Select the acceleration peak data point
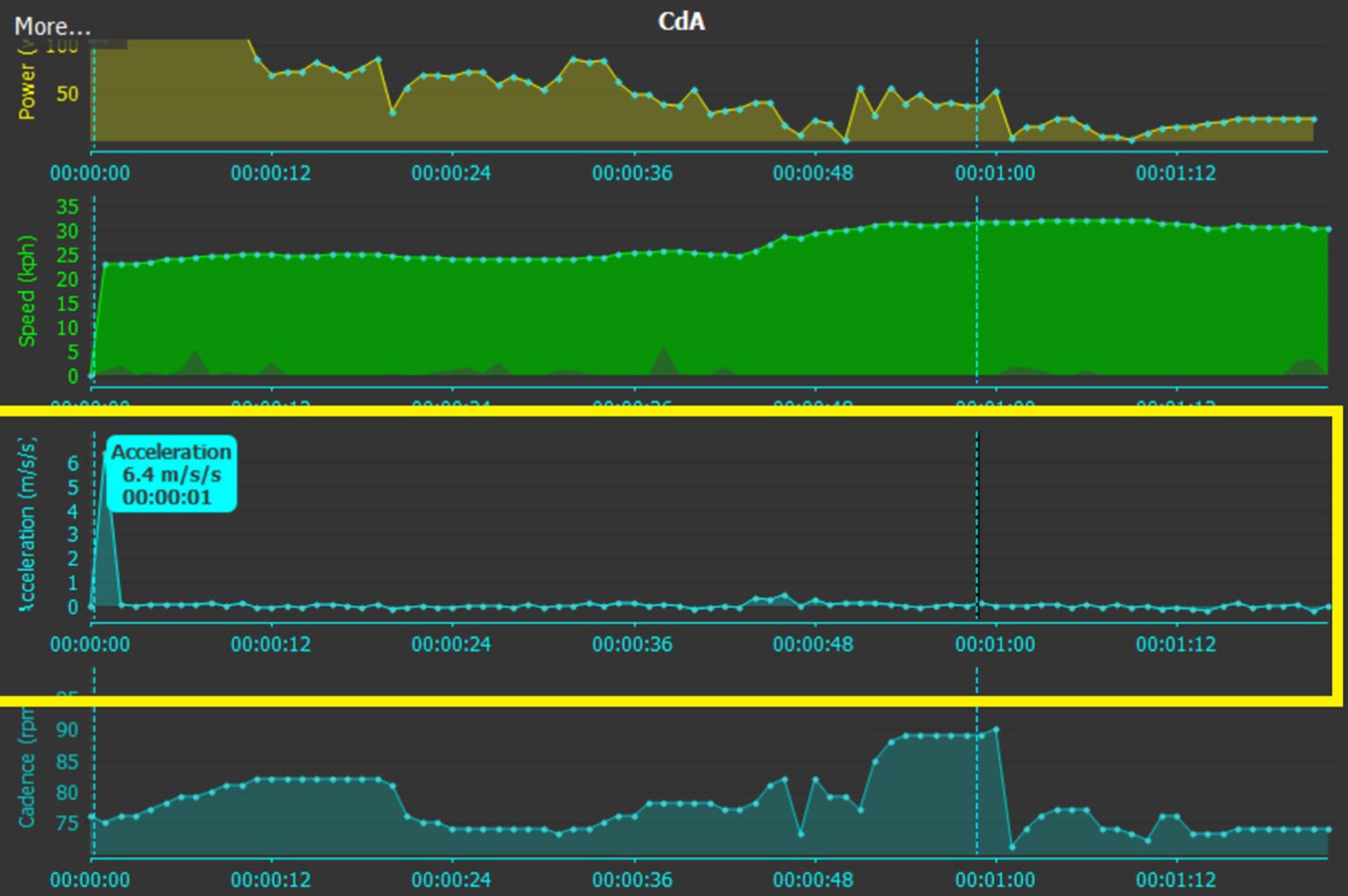1348x896 pixels. [x=106, y=455]
